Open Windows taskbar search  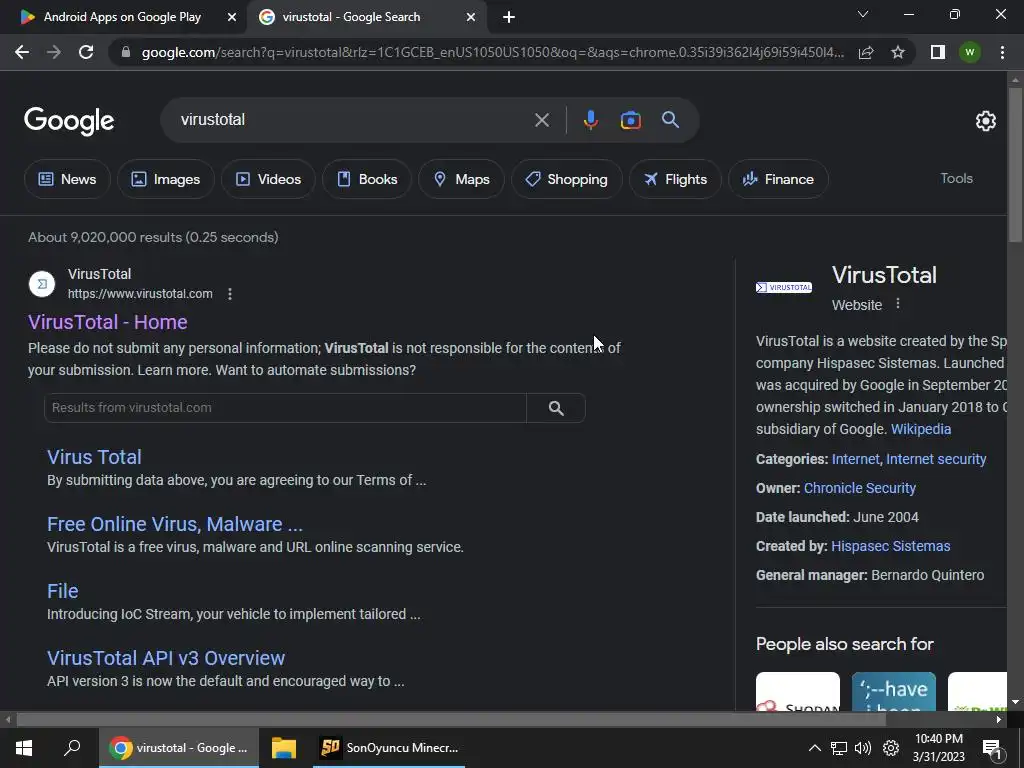coord(72,748)
